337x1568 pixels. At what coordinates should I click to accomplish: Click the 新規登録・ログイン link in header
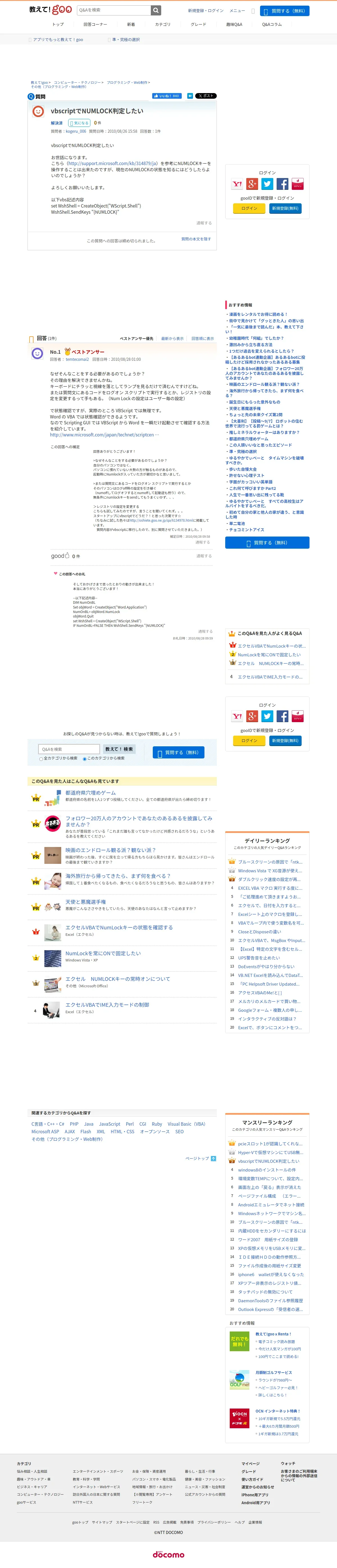point(206,10)
